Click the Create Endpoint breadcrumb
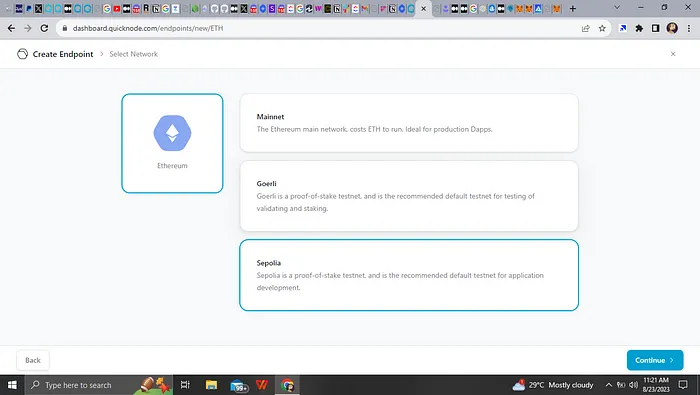Viewport: 700px width, 395px height. [63, 54]
